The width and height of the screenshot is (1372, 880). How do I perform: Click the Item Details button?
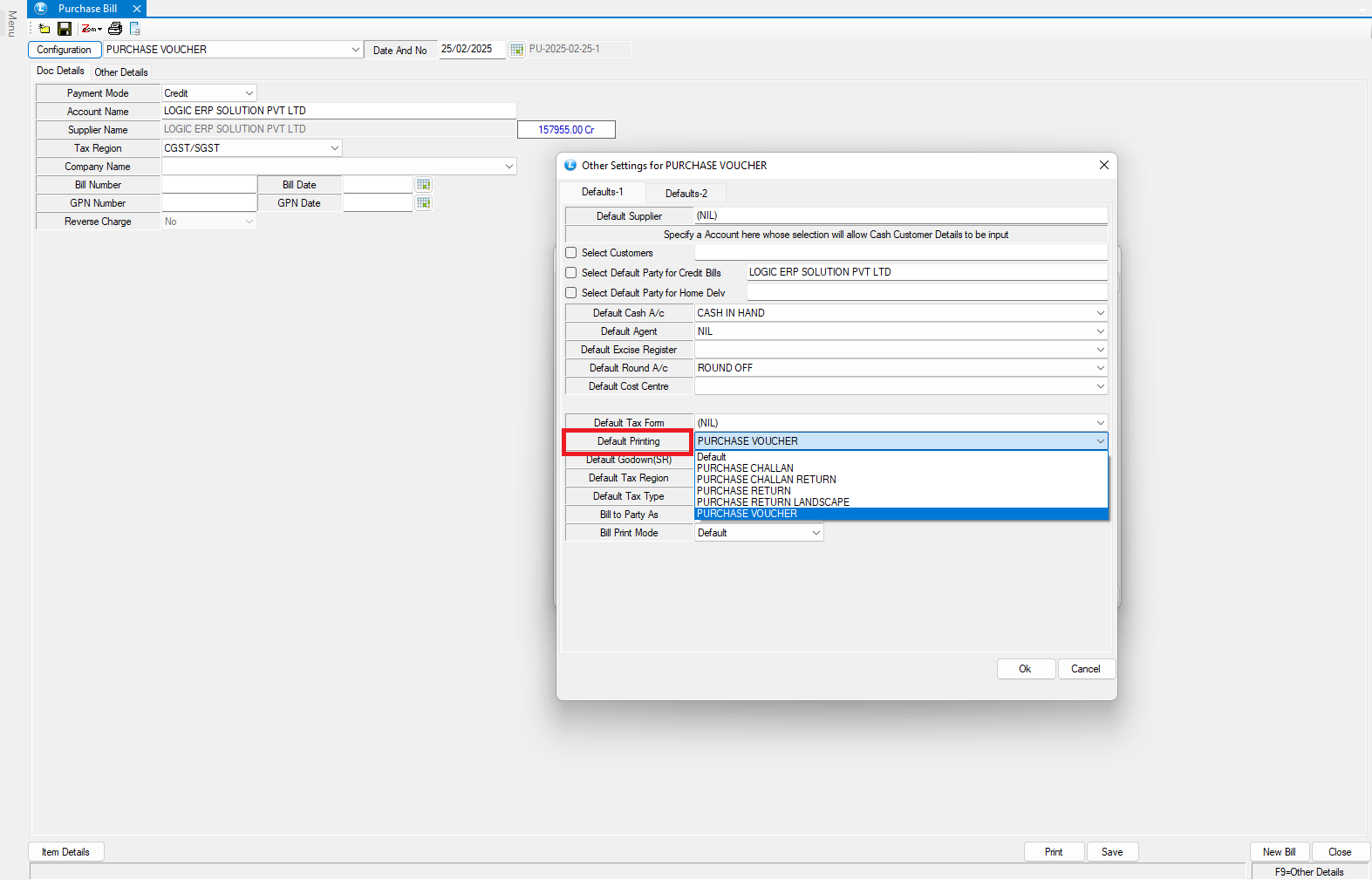coord(66,852)
